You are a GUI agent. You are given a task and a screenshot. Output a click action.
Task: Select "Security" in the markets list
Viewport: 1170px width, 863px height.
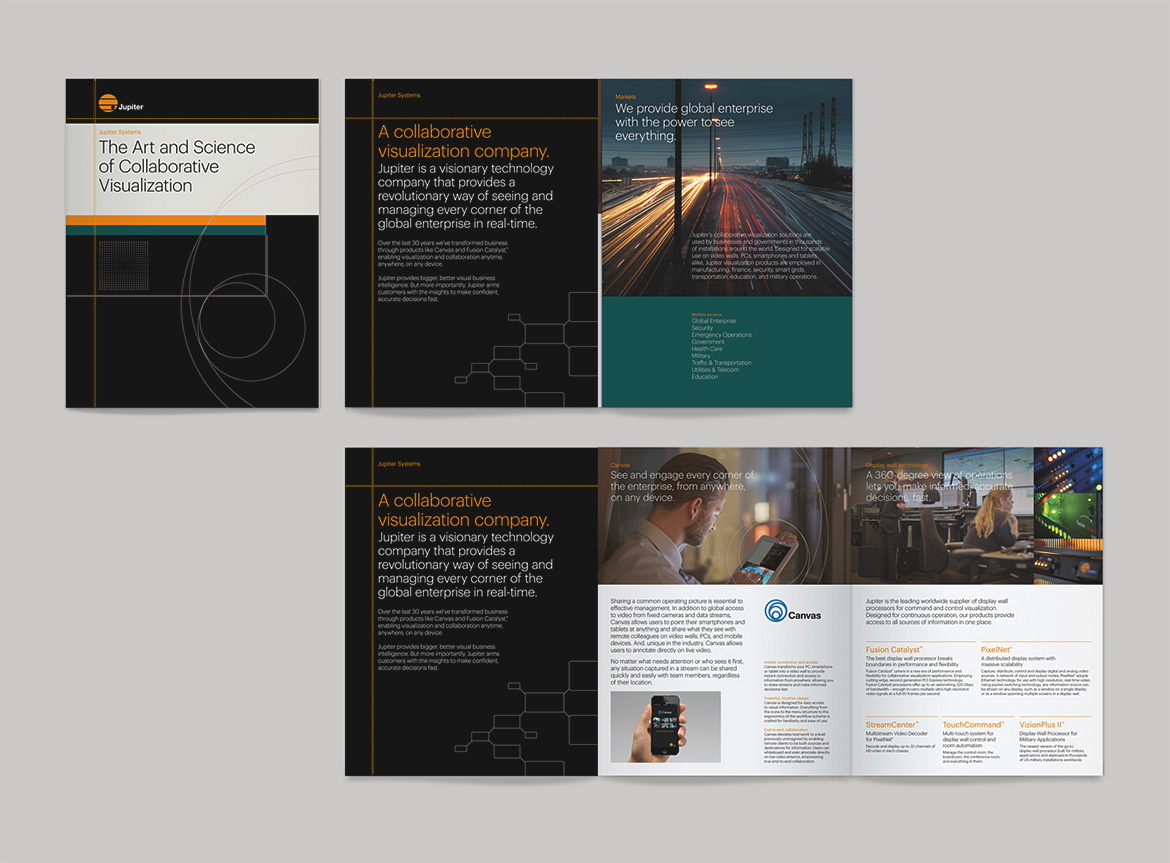(x=702, y=328)
